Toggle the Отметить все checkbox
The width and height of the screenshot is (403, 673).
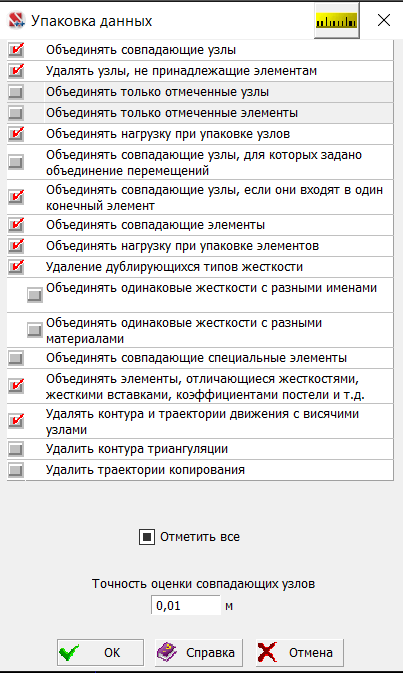point(147,537)
